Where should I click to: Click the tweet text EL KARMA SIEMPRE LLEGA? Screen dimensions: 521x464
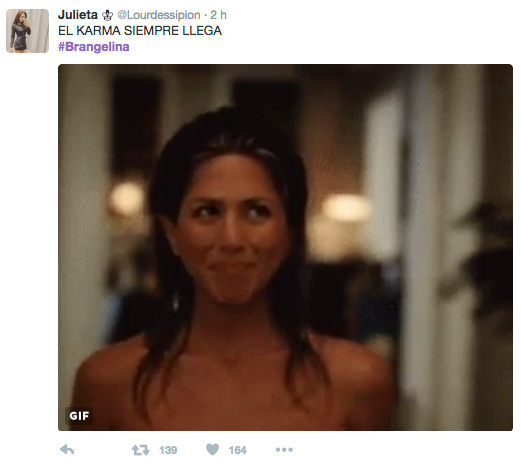tap(140, 31)
